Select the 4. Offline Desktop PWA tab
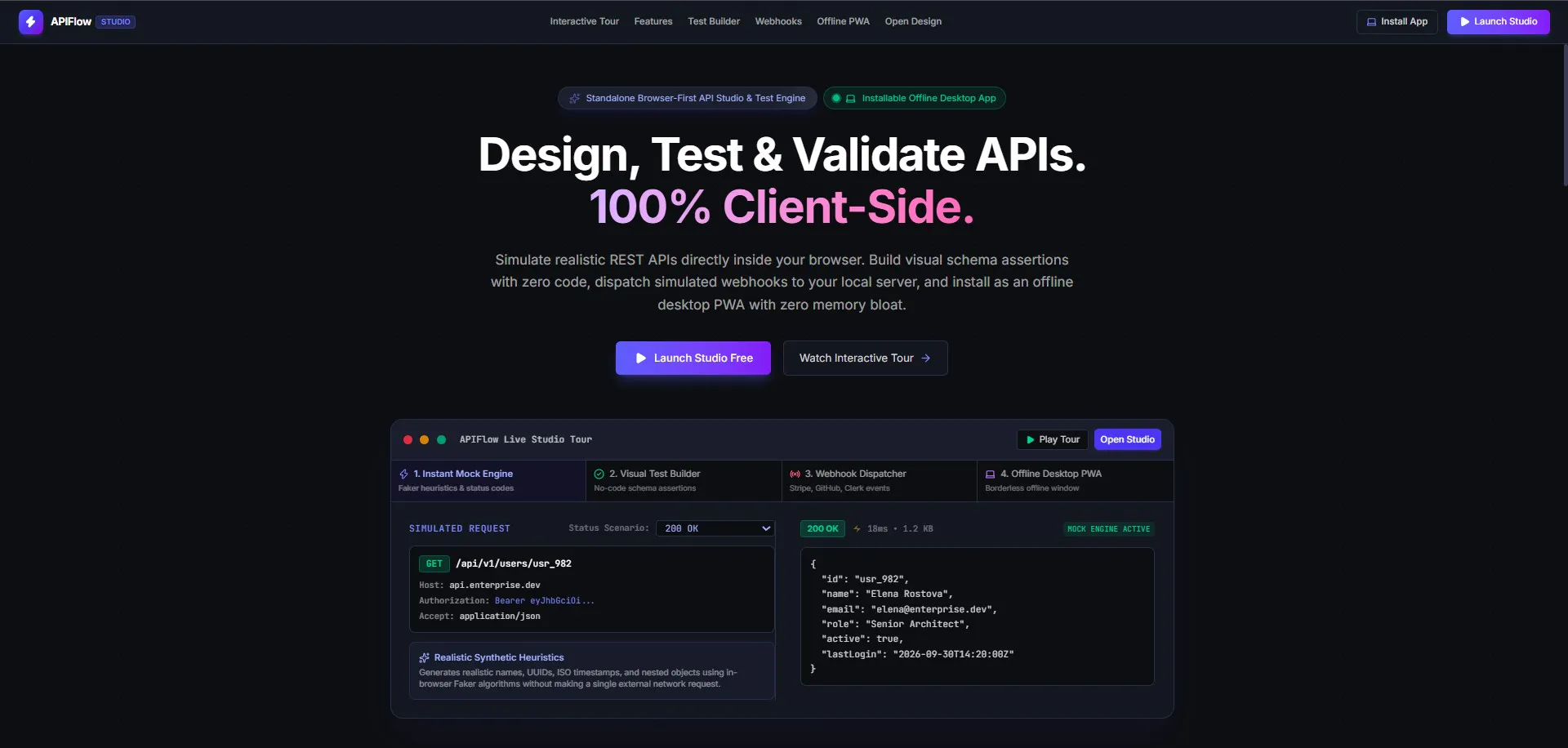The width and height of the screenshot is (1568, 748). point(1075,481)
